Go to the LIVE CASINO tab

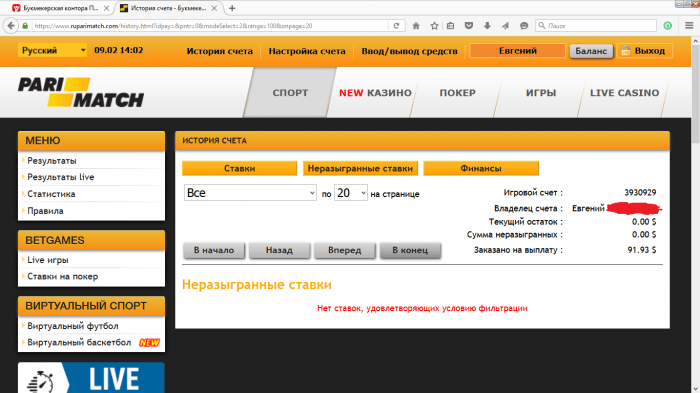point(625,92)
